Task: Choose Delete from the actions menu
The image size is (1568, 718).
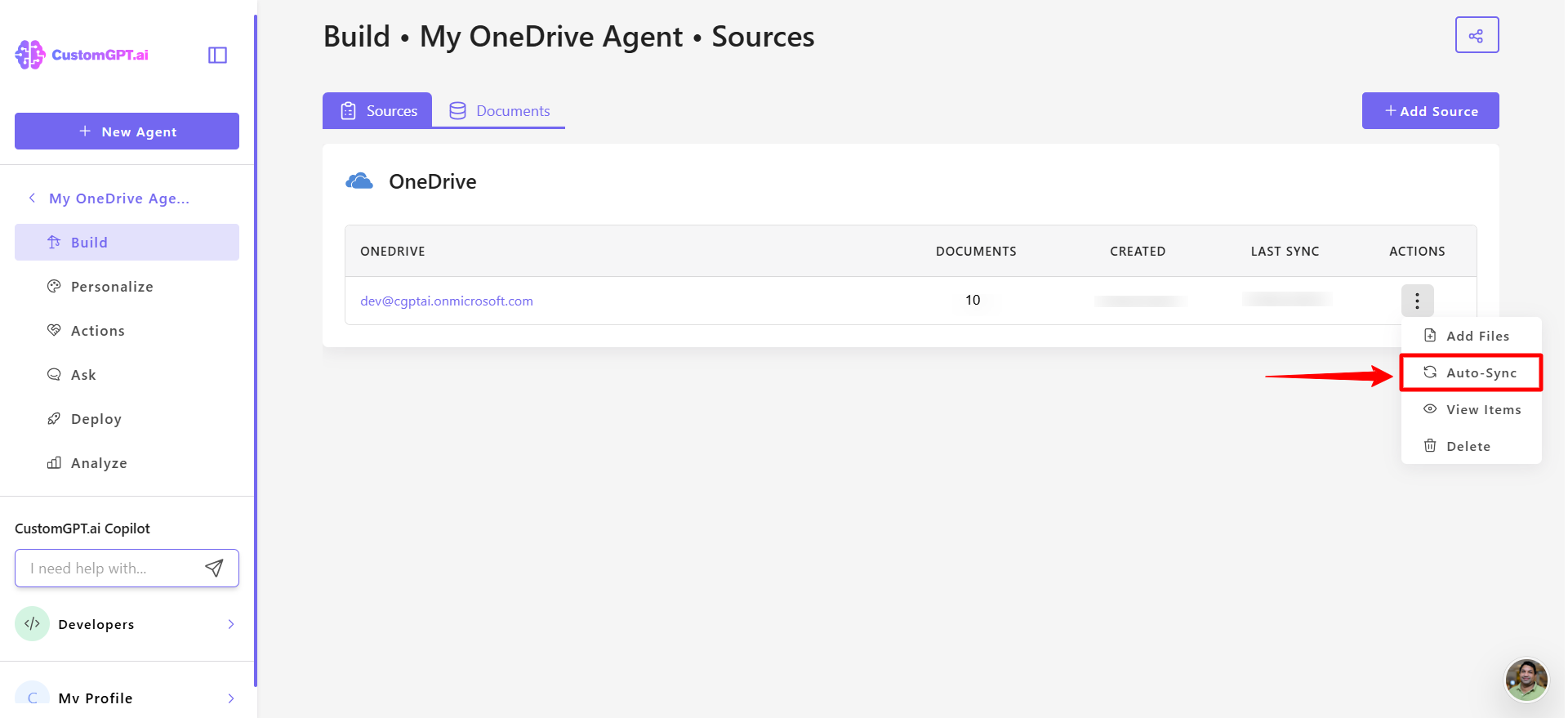Action: click(1471, 446)
